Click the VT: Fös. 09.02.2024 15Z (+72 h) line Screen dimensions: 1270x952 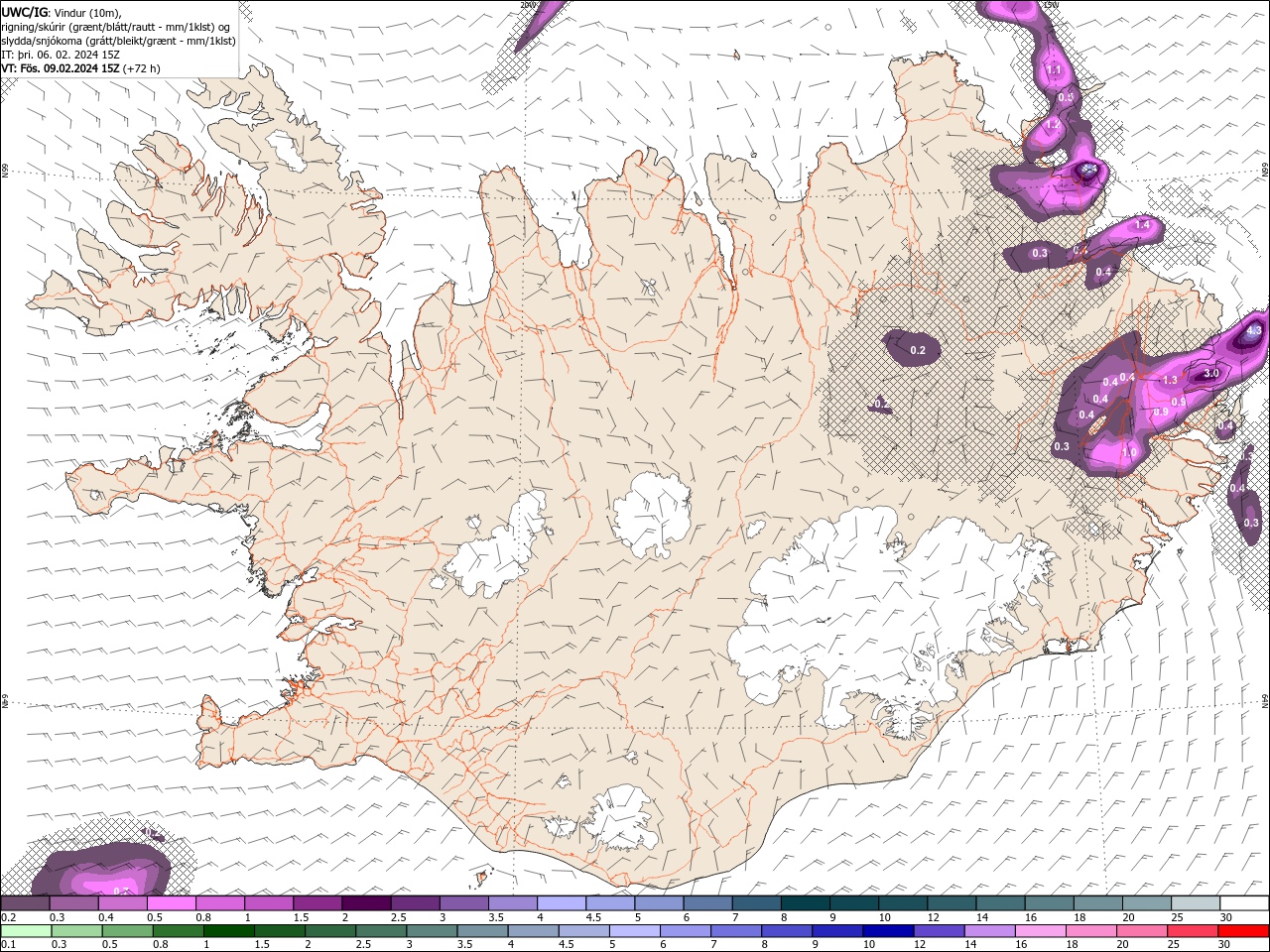click(80, 68)
